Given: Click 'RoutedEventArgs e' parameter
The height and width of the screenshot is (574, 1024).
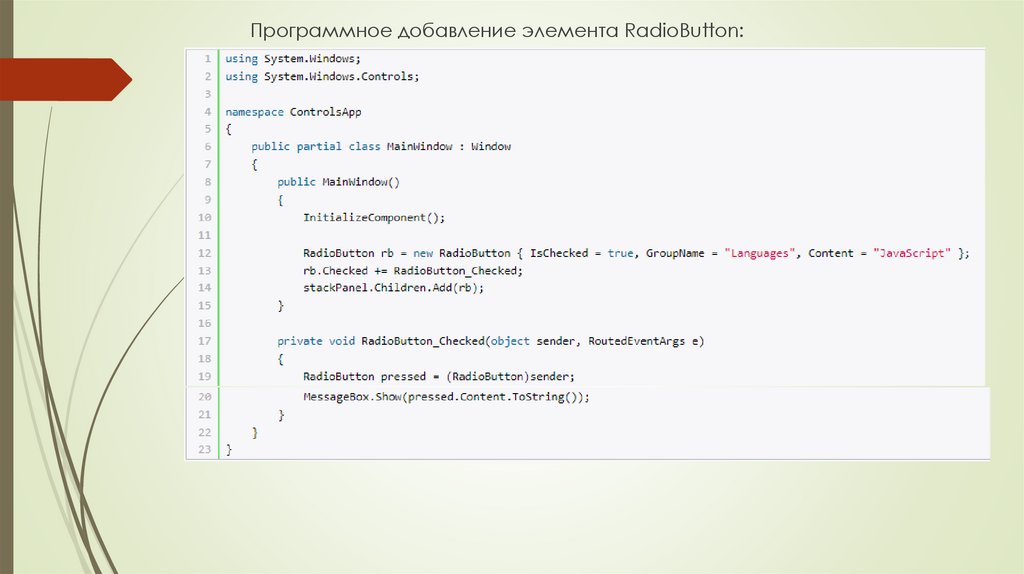Looking at the screenshot, I should (x=643, y=341).
